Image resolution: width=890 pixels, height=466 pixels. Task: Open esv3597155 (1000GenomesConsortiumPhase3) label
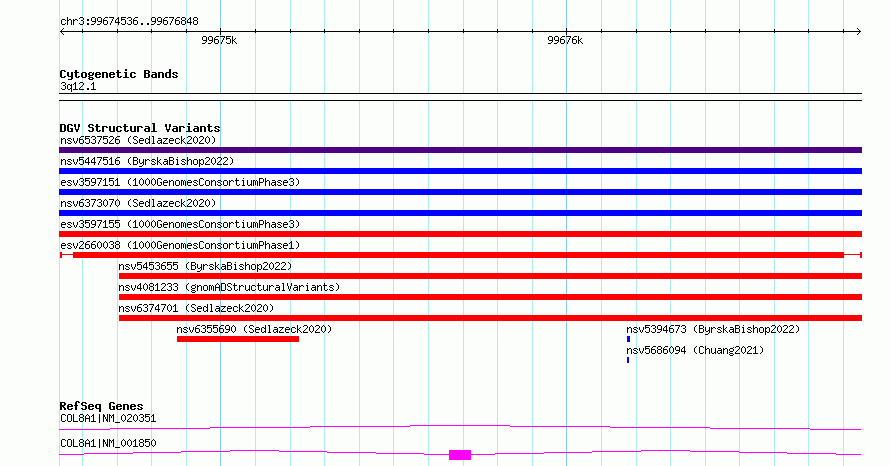[180, 224]
